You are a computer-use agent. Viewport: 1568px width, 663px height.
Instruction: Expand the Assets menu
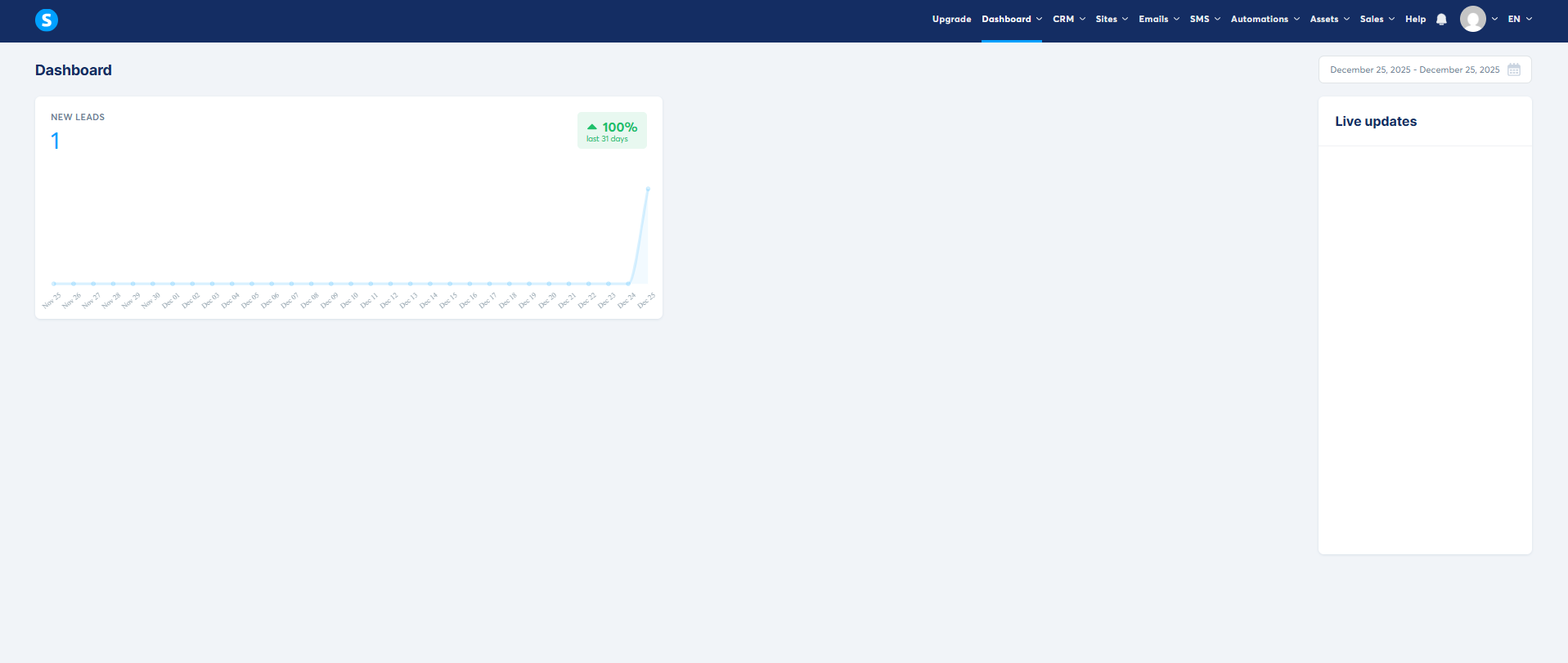pos(1329,19)
